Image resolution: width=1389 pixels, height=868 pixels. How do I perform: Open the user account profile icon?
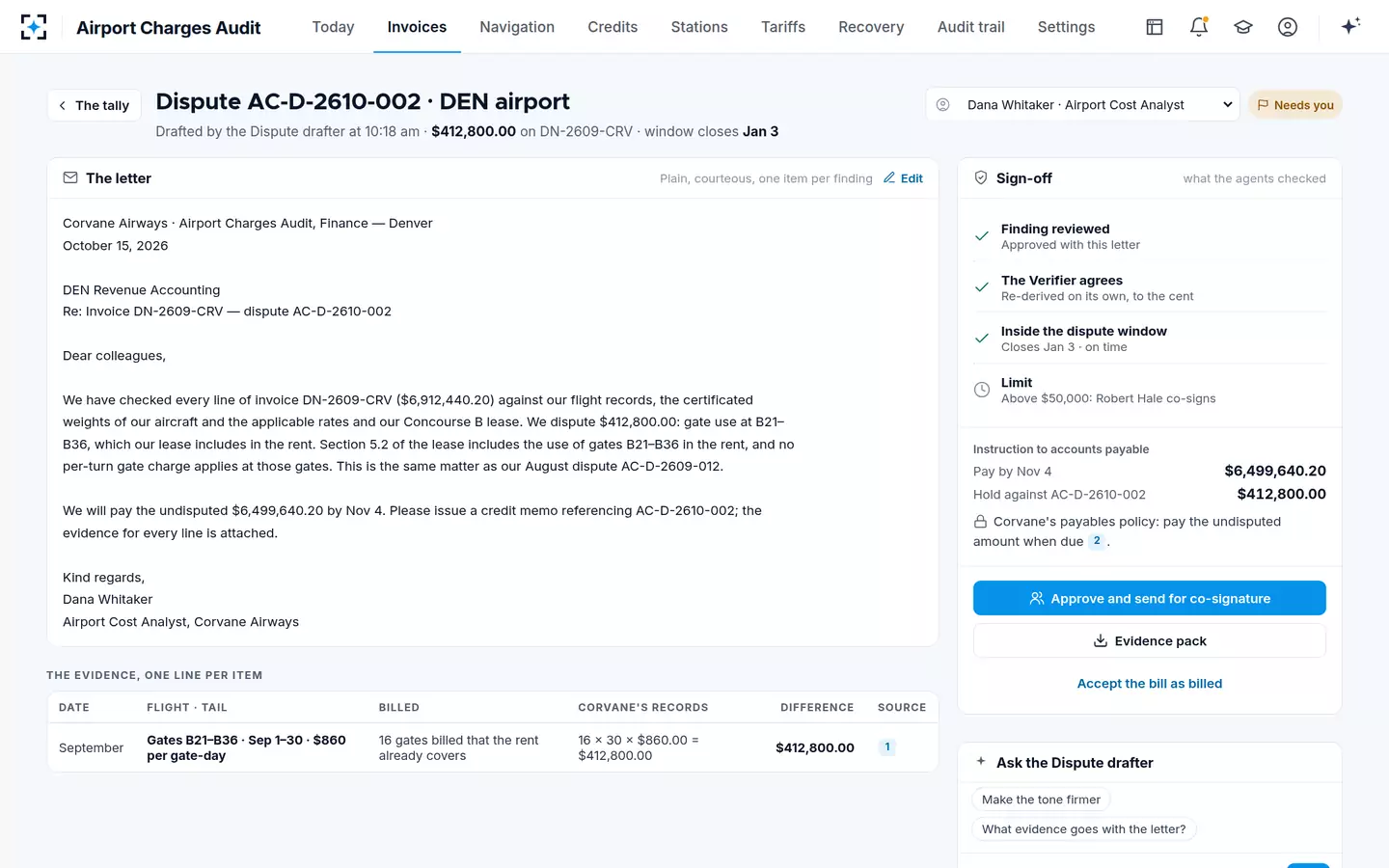[x=1288, y=27]
